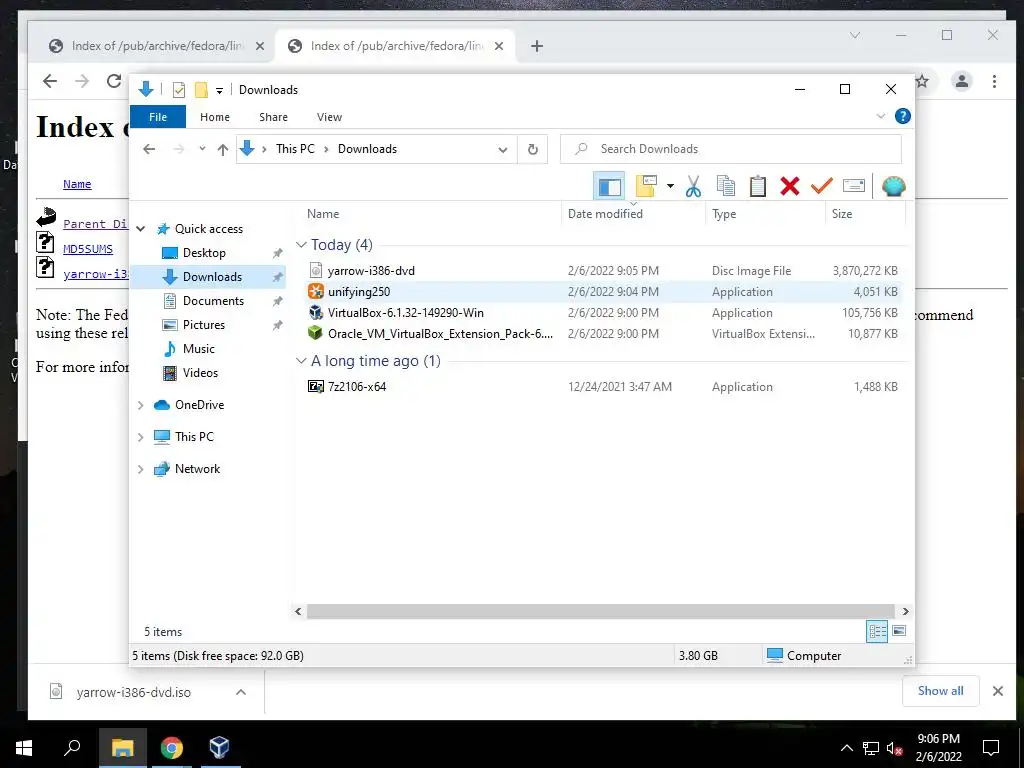Click the Cut scissors icon
Image resolution: width=1024 pixels, height=768 pixels.
[693, 187]
